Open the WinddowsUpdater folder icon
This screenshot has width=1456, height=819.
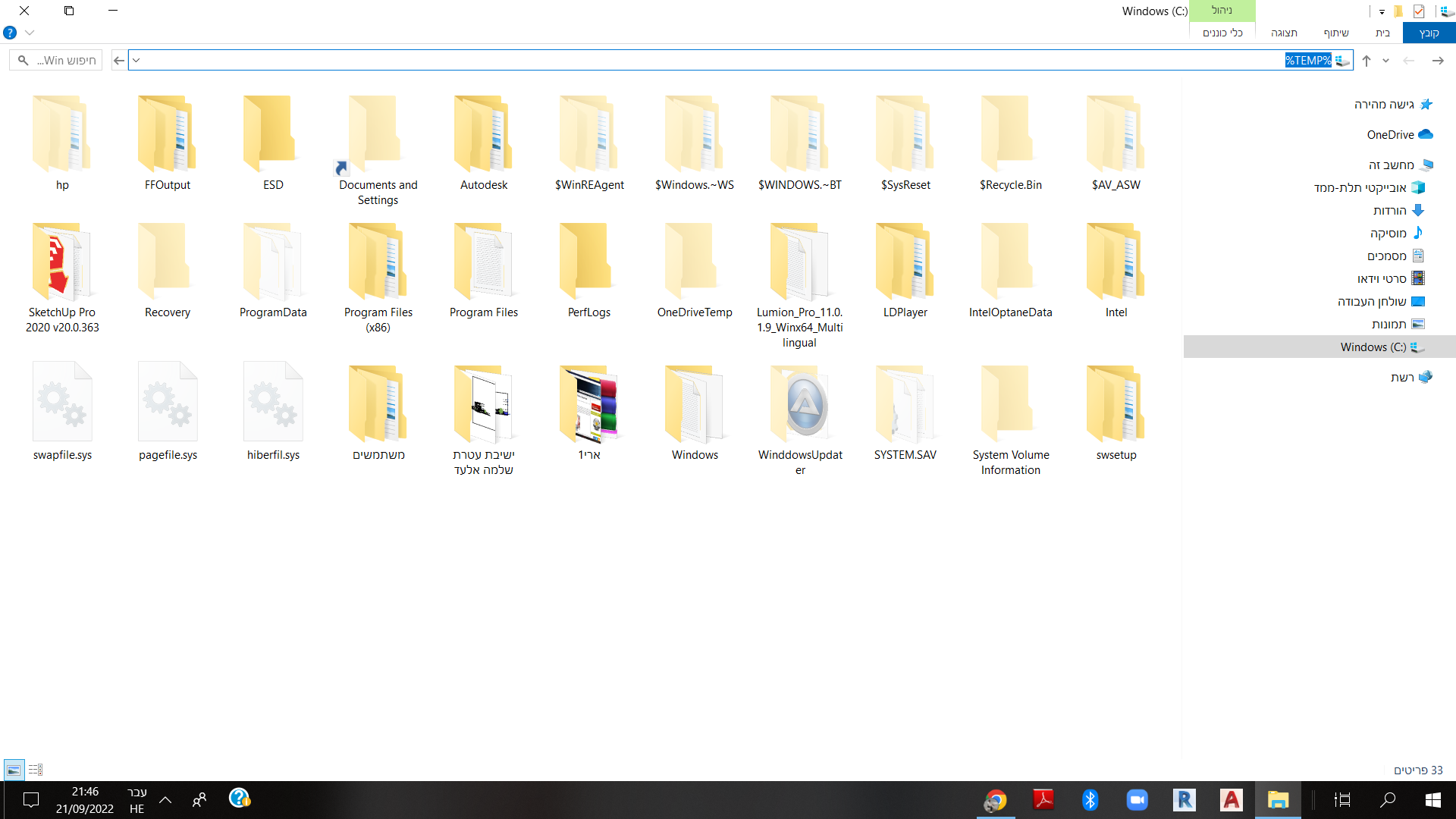pos(800,406)
